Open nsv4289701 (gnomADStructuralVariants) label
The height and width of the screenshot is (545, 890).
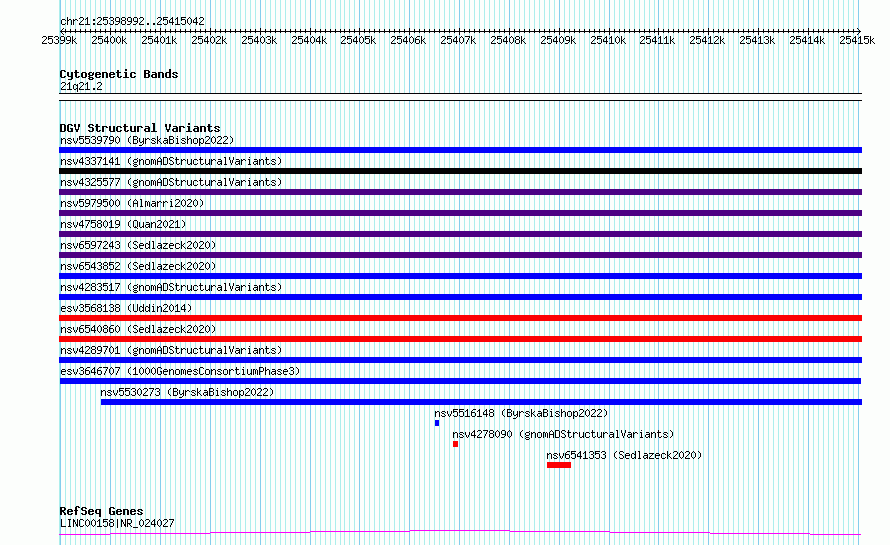click(x=171, y=350)
